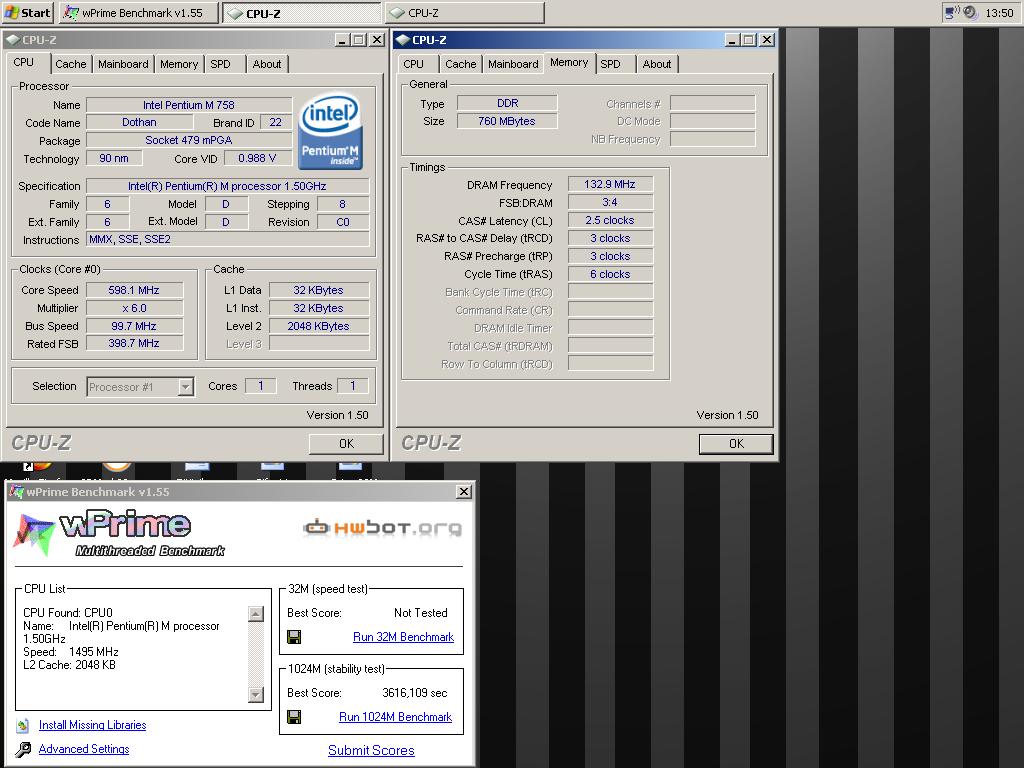Image resolution: width=1024 pixels, height=768 pixels.
Task: Click the Specification field text
Action: click(227, 186)
